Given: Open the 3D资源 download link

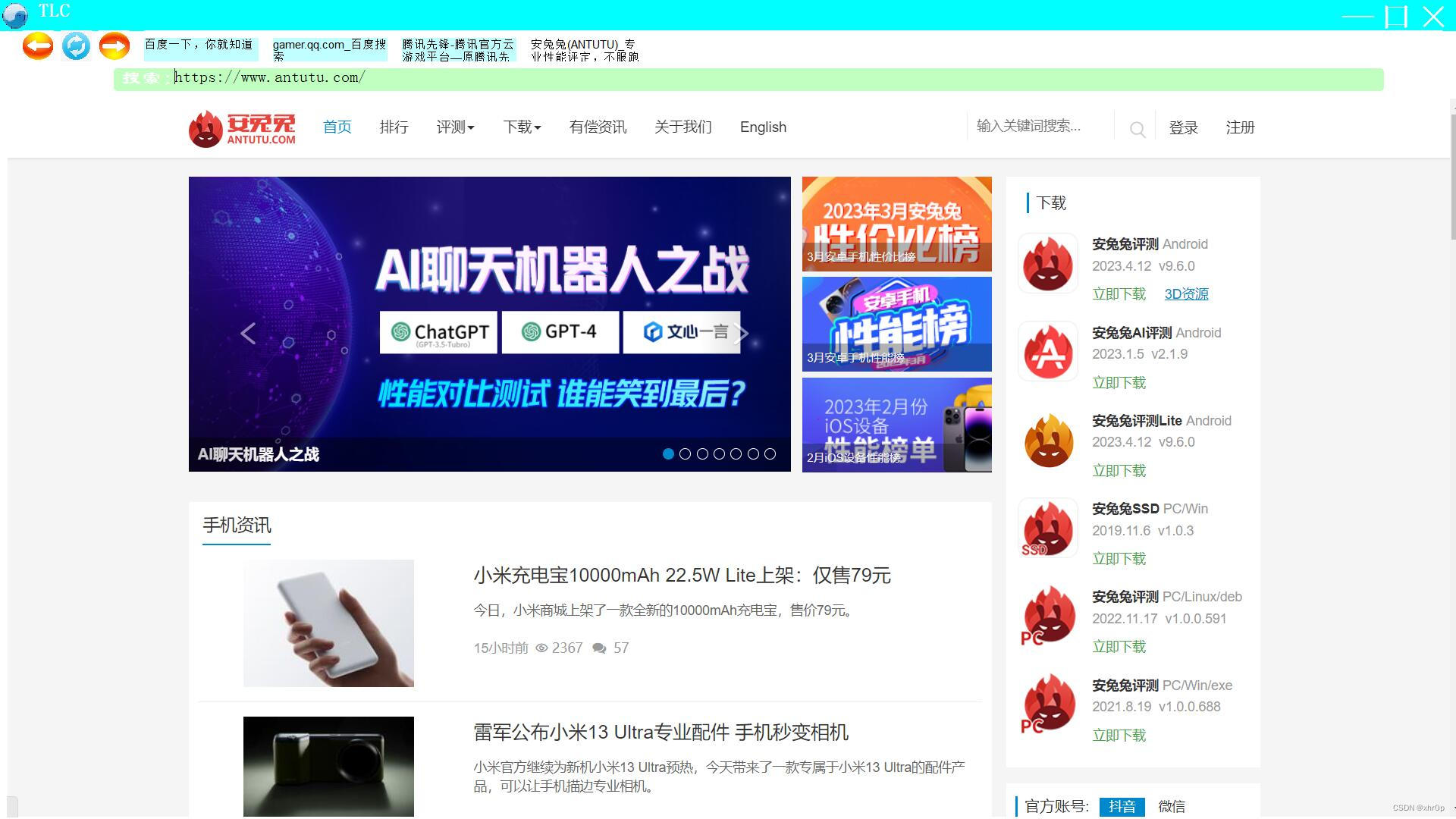Looking at the screenshot, I should pyautogui.click(x=1186, y=294).
